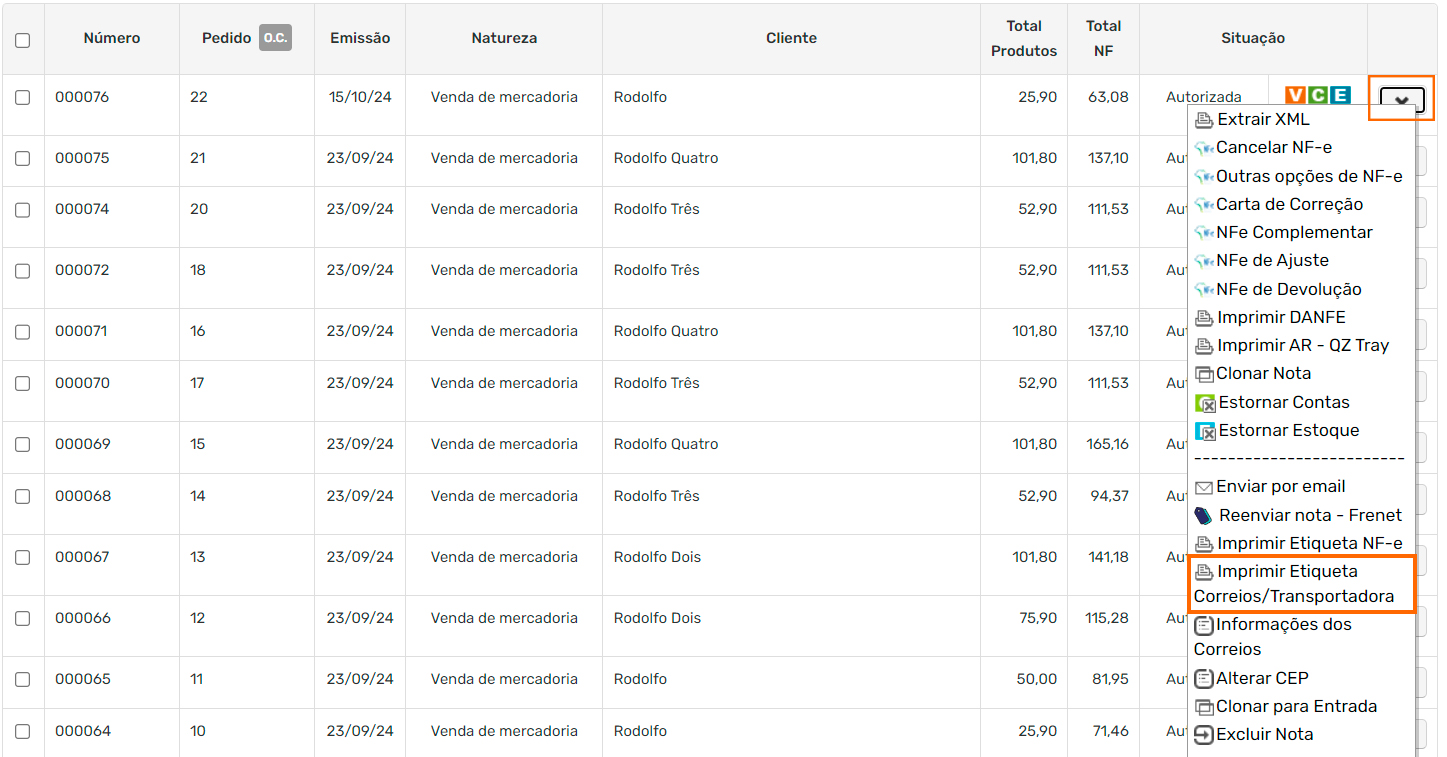Sort by the Emissão column header
Screen dimensions: 1447x757
(360, 38)
